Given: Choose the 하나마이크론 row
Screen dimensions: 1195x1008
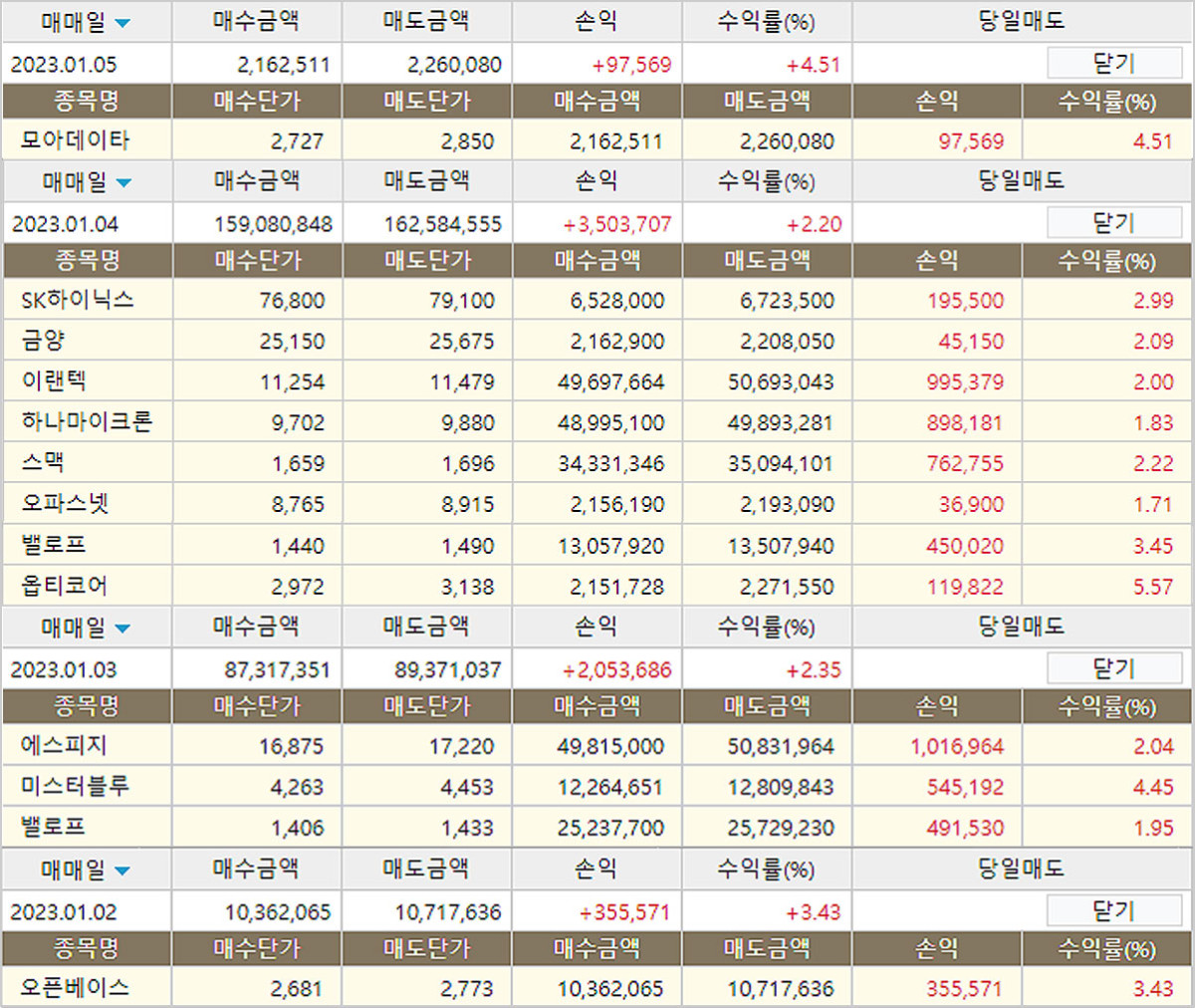Looking at the screenshot, I should 87,422.
